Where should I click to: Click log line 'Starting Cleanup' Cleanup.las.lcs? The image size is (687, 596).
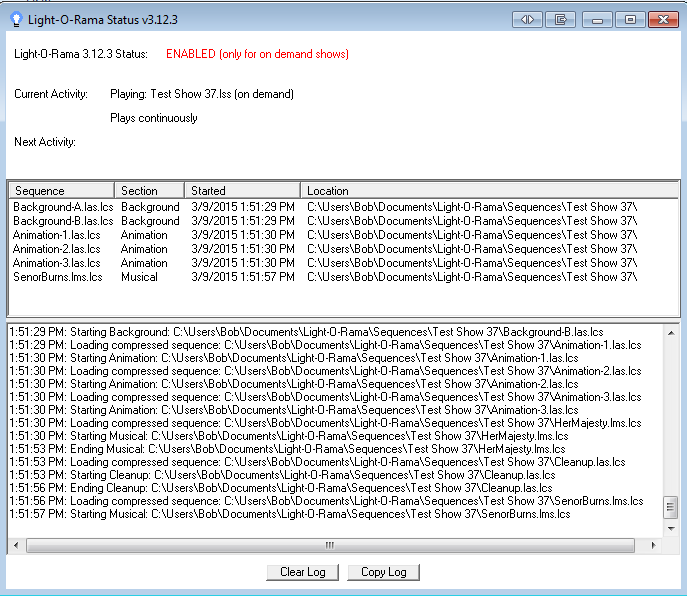(x=282, y=475)
